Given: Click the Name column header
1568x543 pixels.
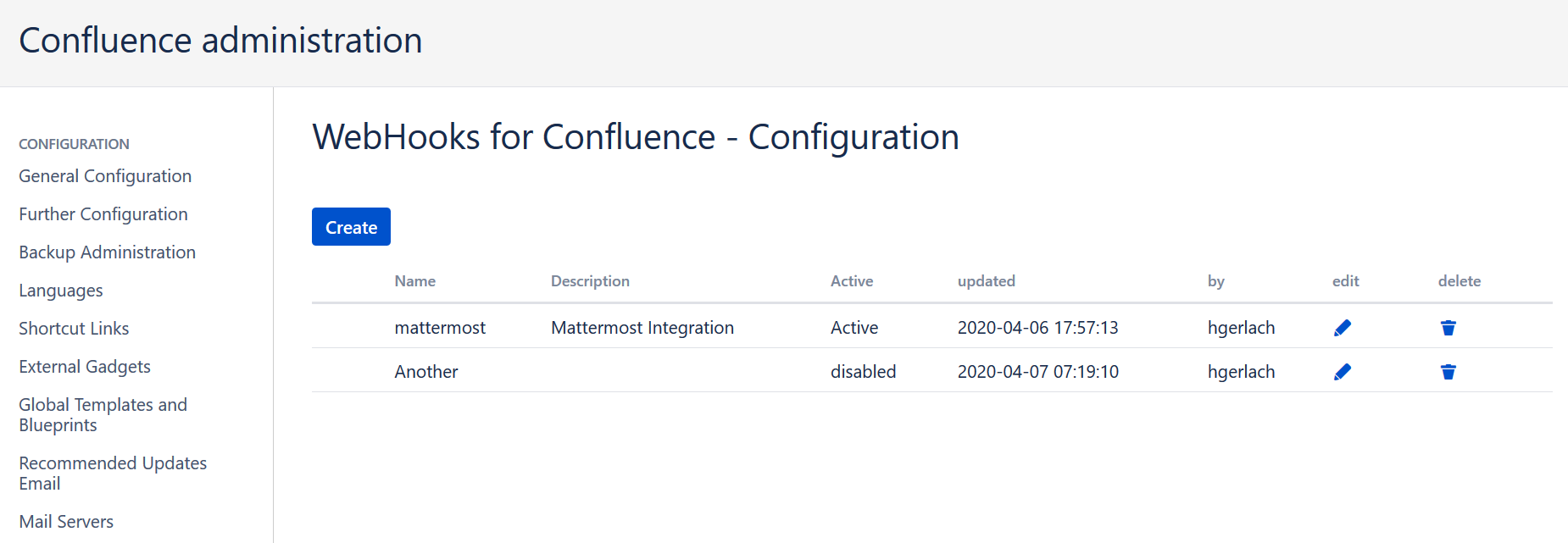Looking at the screenshot, I should point(414,281).
